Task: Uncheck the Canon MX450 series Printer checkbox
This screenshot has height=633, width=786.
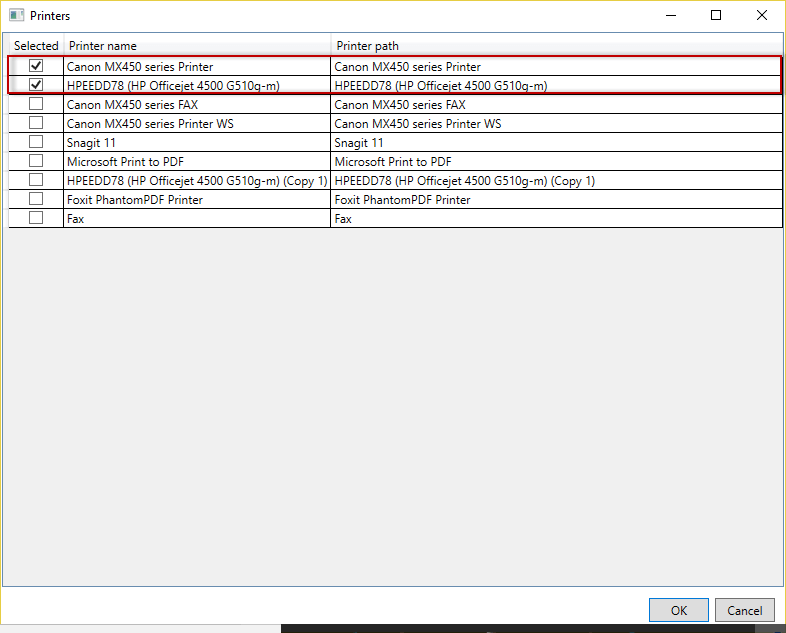Action: coord(36,66)
